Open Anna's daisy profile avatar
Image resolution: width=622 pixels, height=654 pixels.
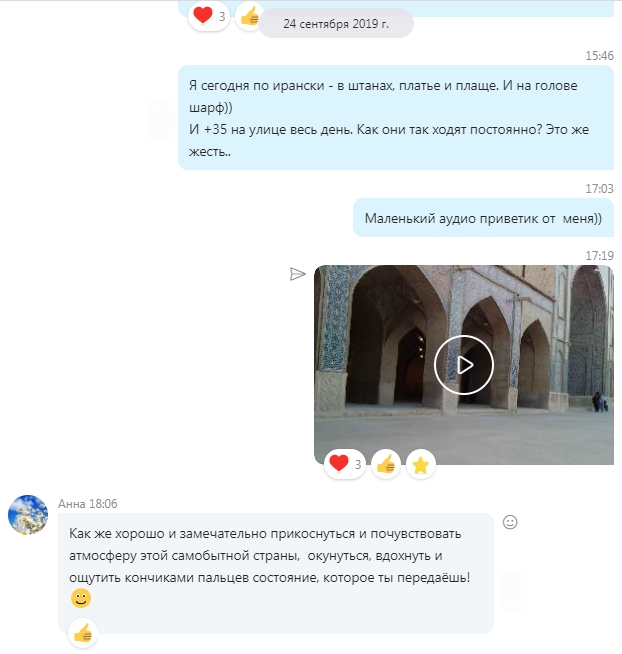tap(28, 515)
